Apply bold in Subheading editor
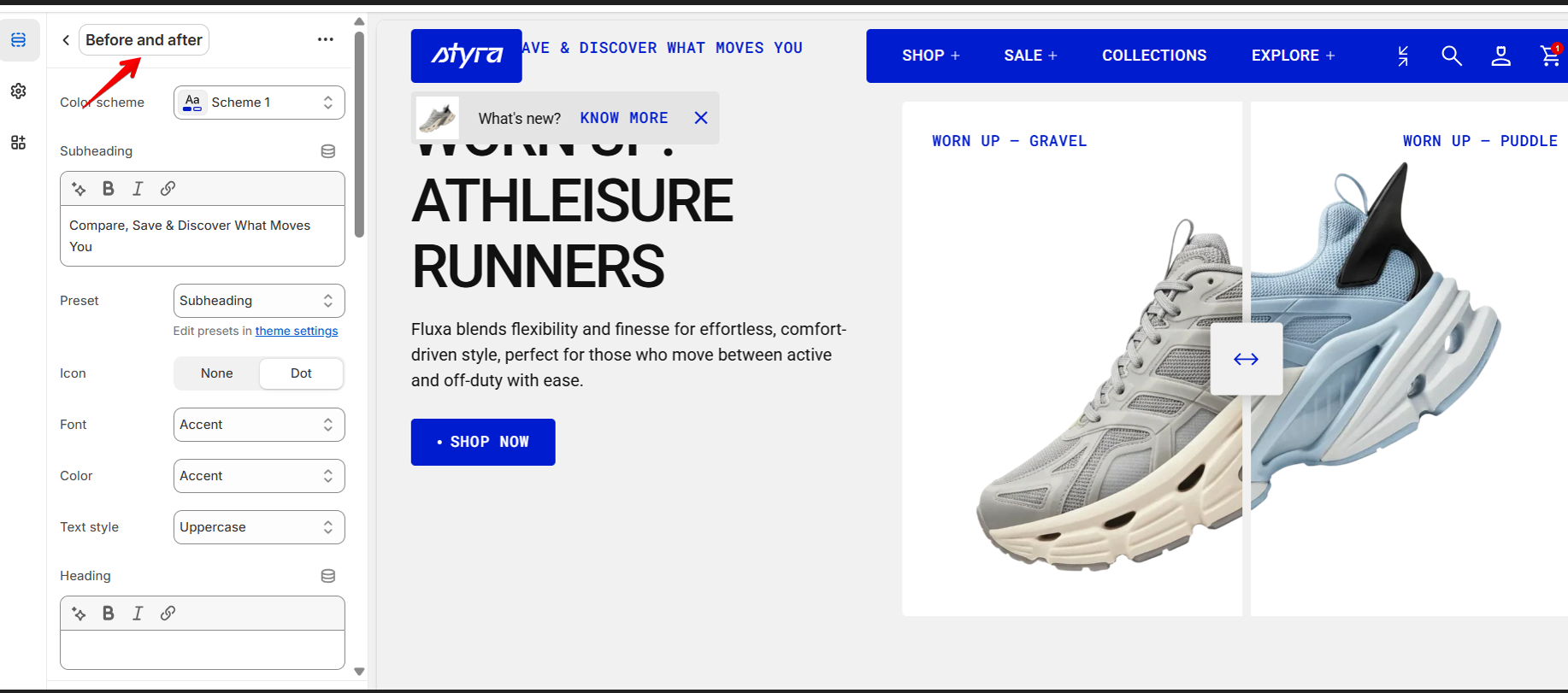Viewport: 1568px width, 693px height. (109, 189)
